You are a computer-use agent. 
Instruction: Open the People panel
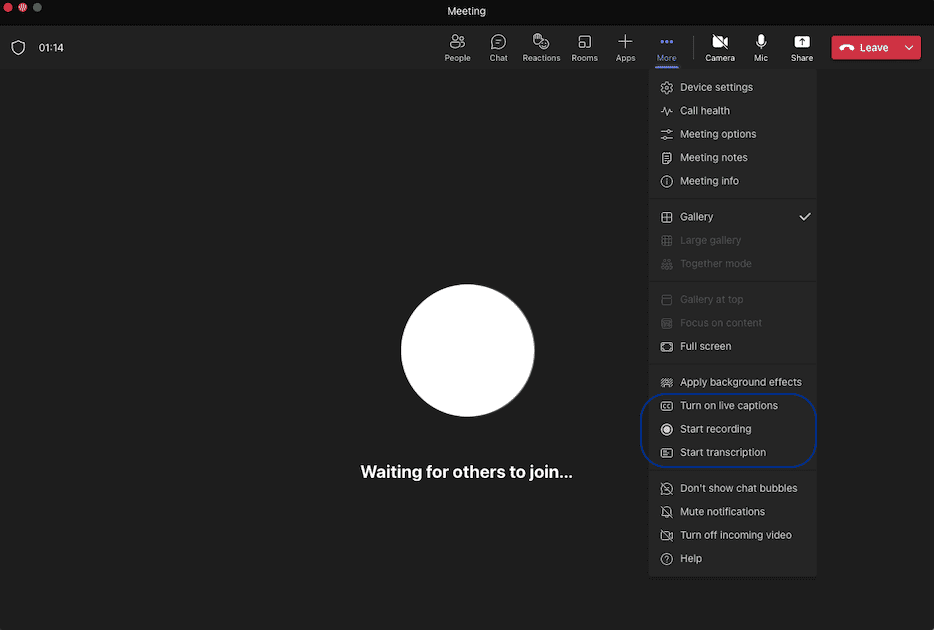click(x=457, y=47)
